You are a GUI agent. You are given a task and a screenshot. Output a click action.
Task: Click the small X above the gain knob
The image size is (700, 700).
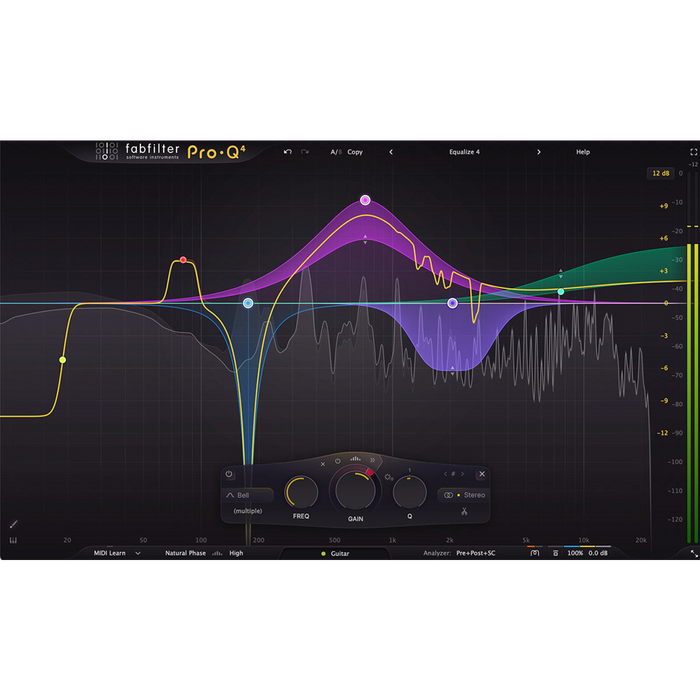point(323,464)
